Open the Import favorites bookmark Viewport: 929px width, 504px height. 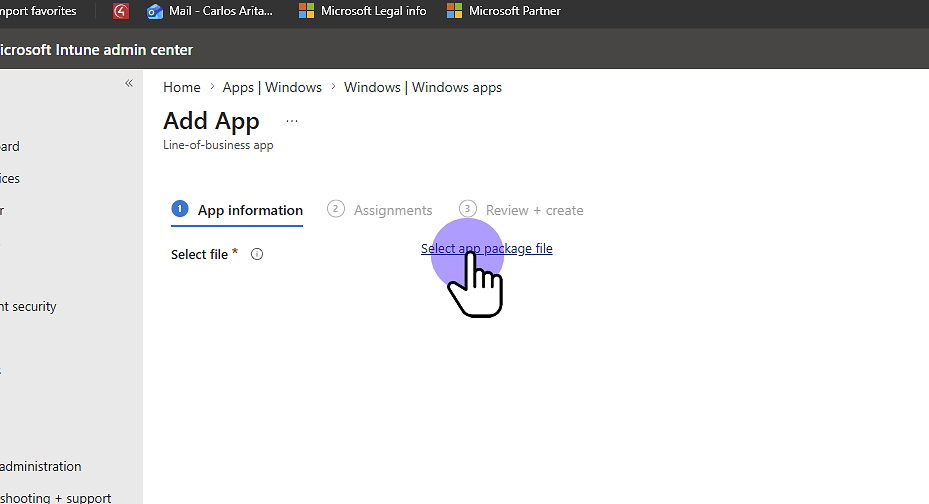[38, 11]
